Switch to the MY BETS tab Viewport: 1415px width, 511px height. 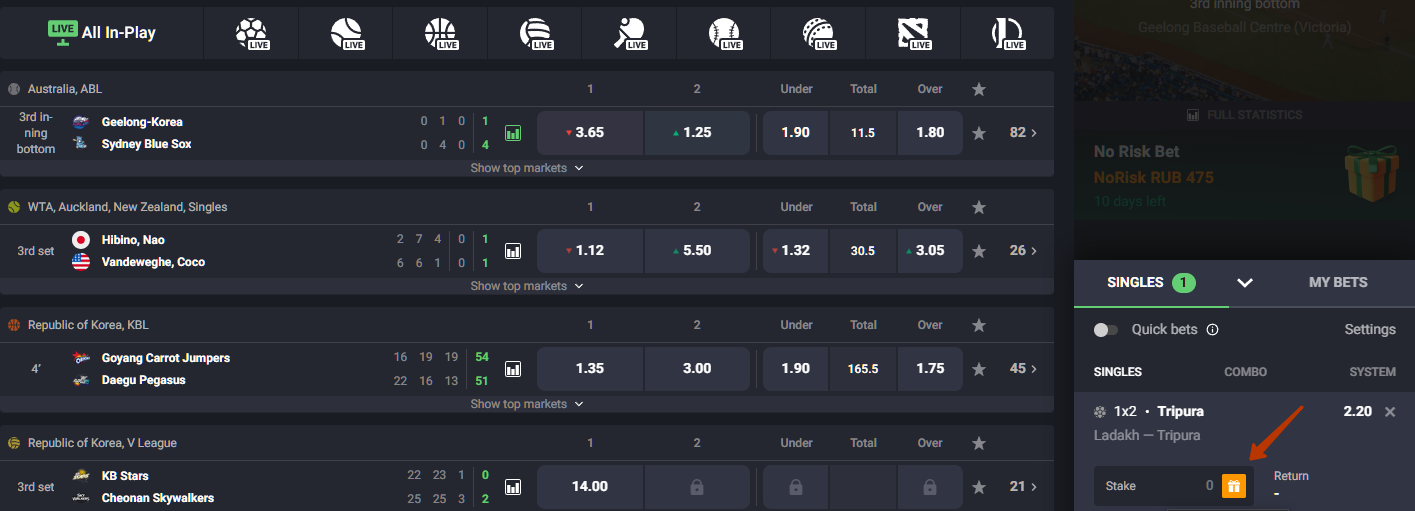click(x=1337, y=283)
